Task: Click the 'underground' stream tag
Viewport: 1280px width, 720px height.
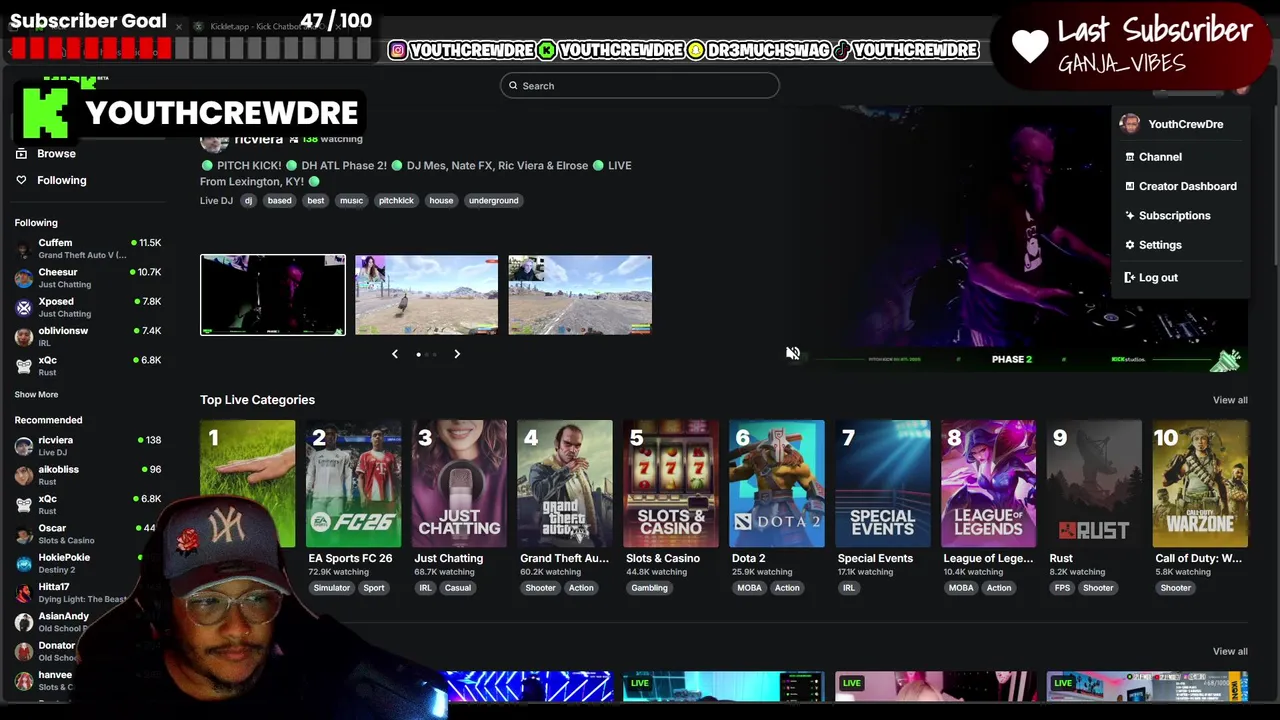Action: [x=494, y=201]
